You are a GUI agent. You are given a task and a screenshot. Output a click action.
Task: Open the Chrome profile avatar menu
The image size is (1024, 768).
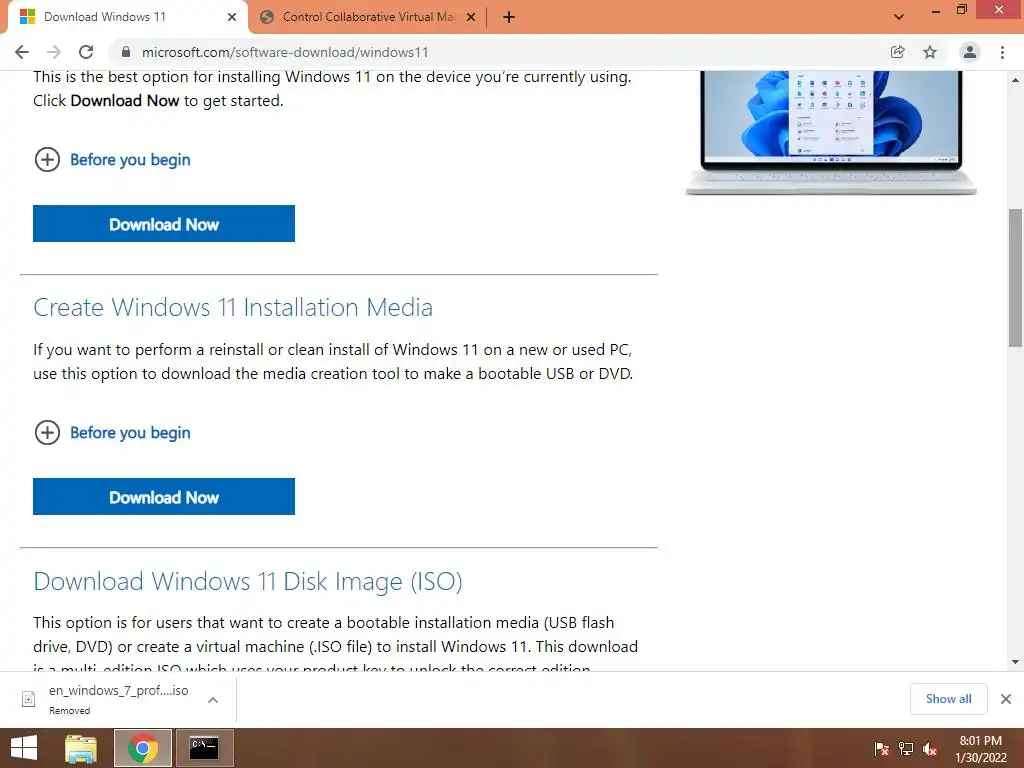coord(970,52)
